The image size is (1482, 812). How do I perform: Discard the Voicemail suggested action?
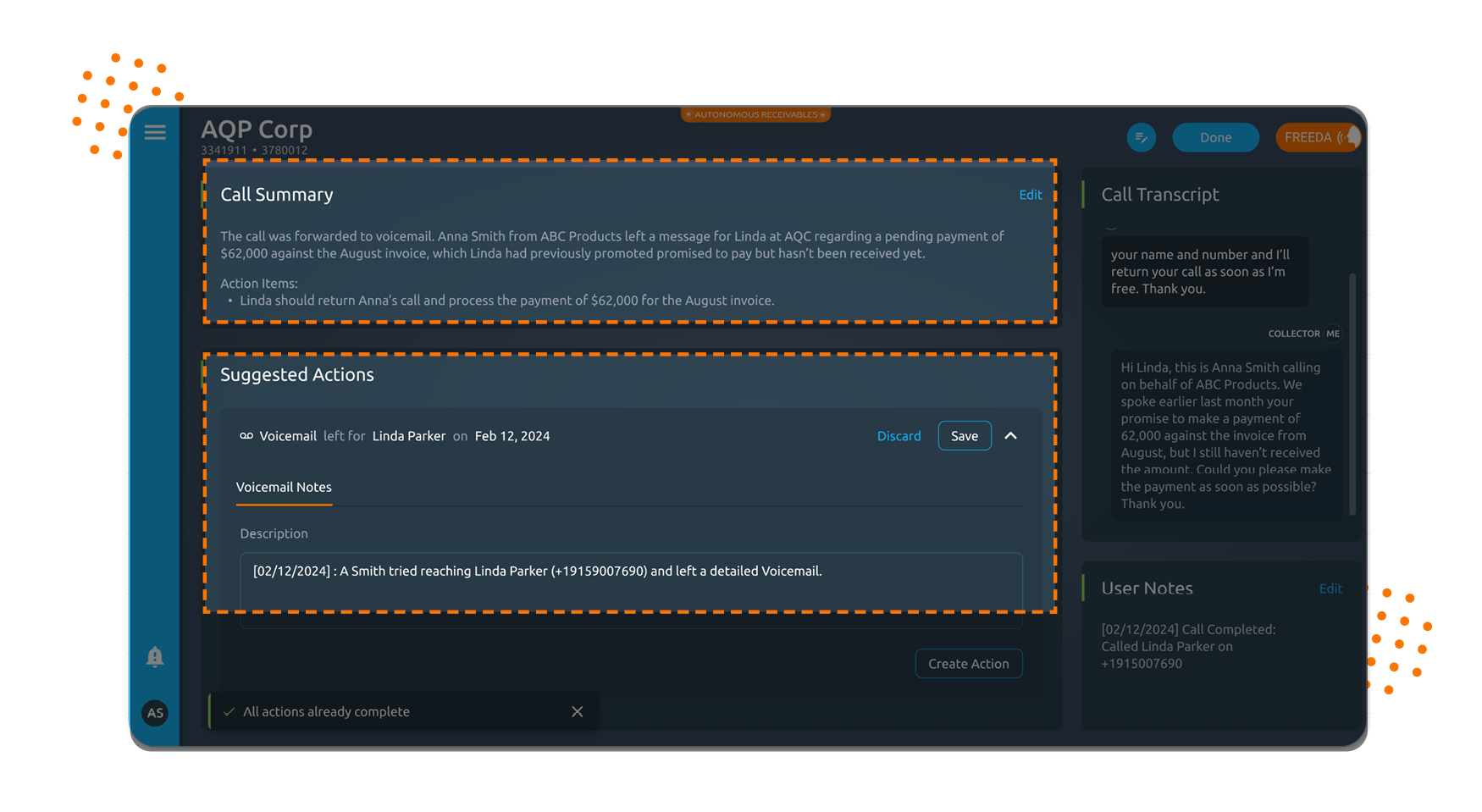pos(899,435)
